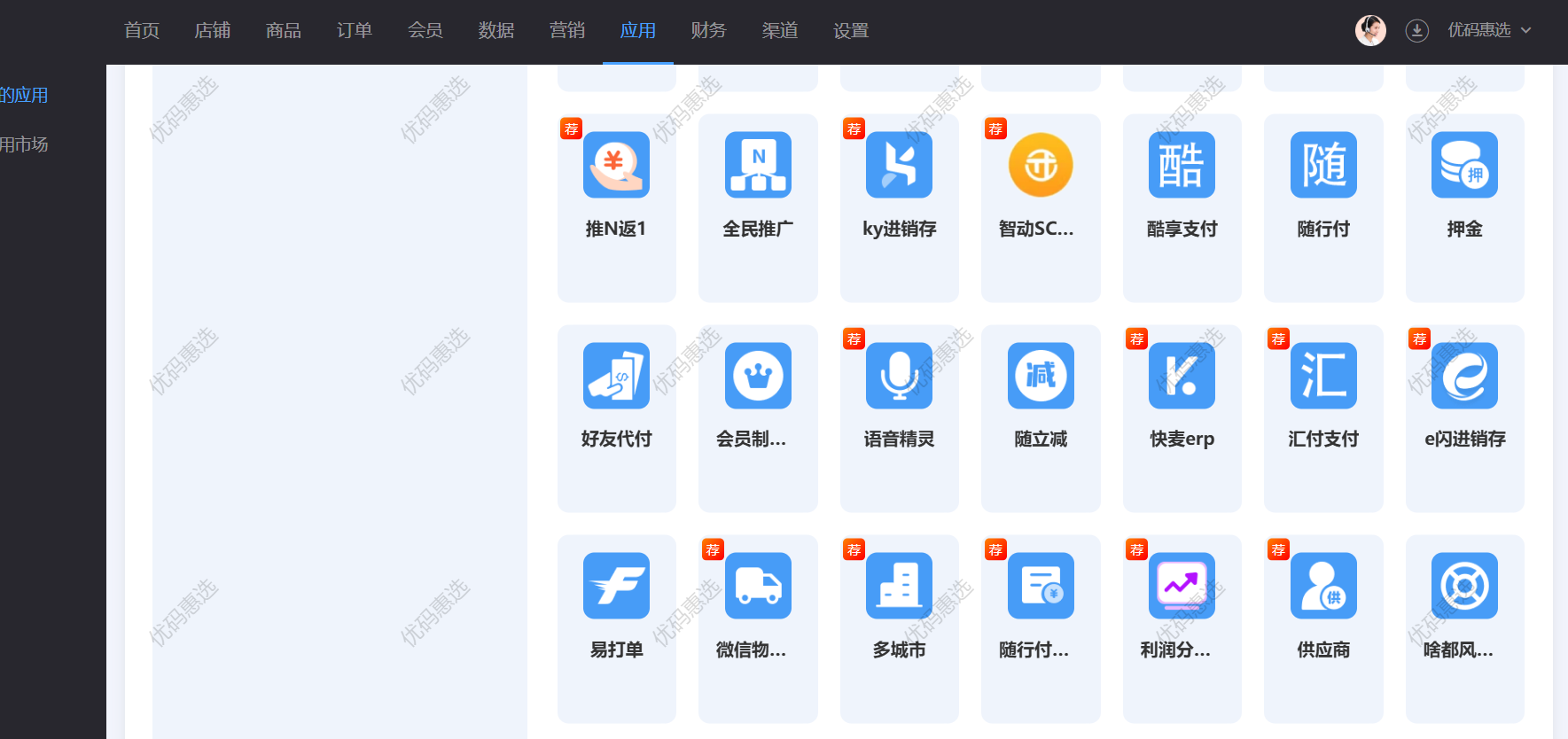Click the 我的应用 sidebar link
1568x739 pixels.
[x=25, y=95]
